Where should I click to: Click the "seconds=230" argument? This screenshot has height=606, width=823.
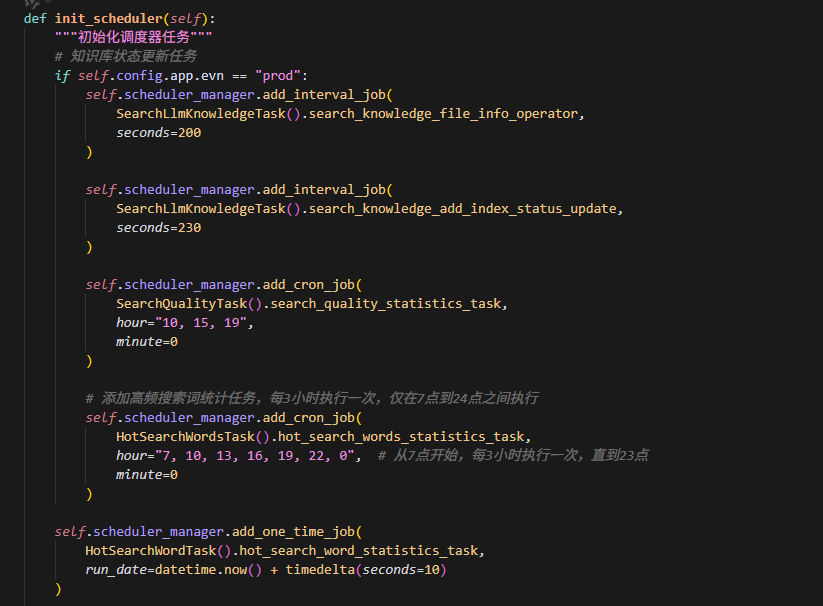(159, 228)
